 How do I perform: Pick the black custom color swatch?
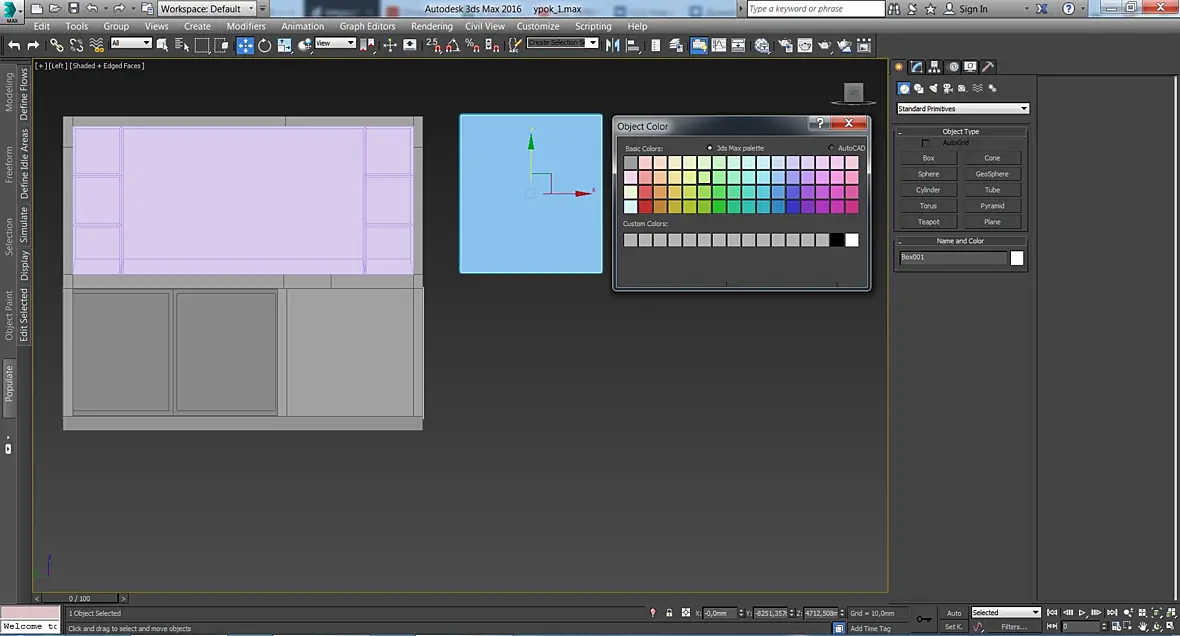click(837, 240)
